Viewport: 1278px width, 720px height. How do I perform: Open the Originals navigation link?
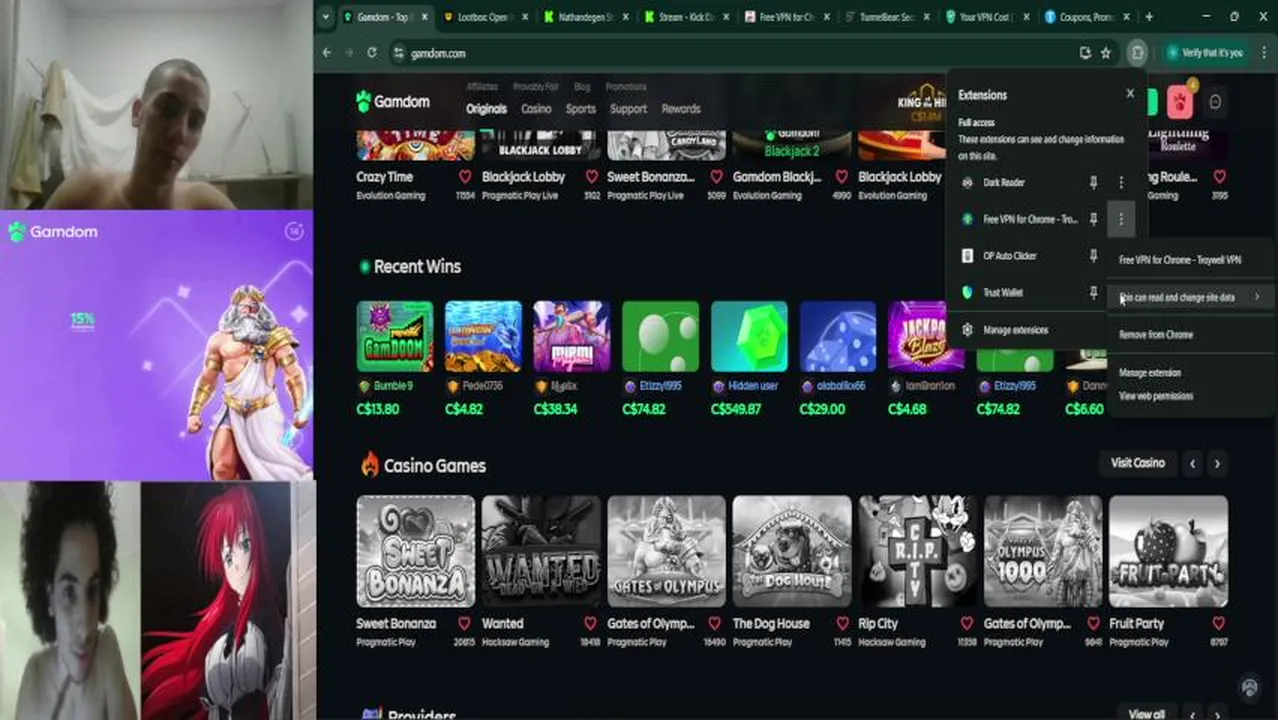pyautogui.click(x=486, y=109)
